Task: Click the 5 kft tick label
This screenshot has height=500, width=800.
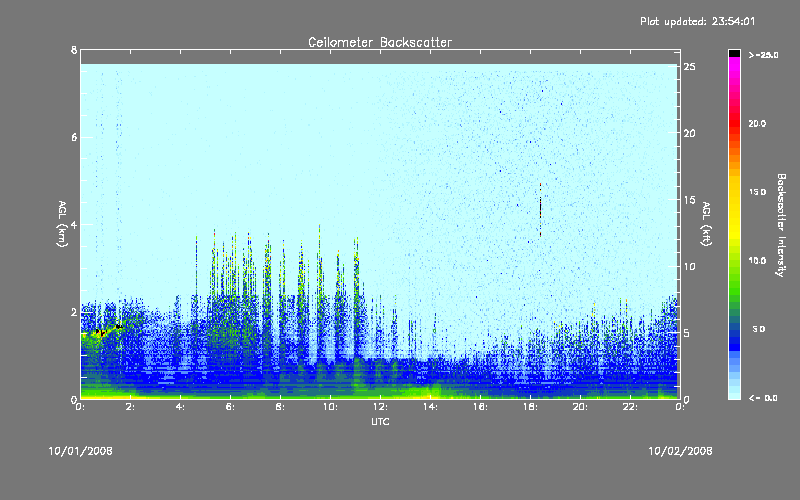Action: pos(687,333)
